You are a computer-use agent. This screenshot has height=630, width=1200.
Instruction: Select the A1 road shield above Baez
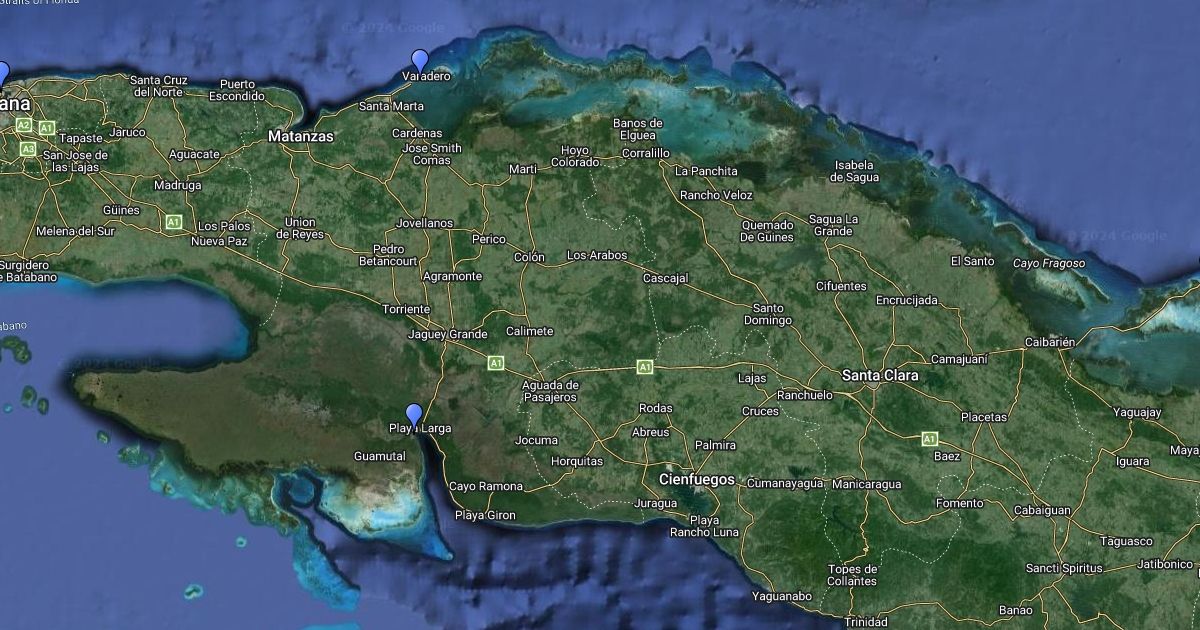tap(929, 438)
